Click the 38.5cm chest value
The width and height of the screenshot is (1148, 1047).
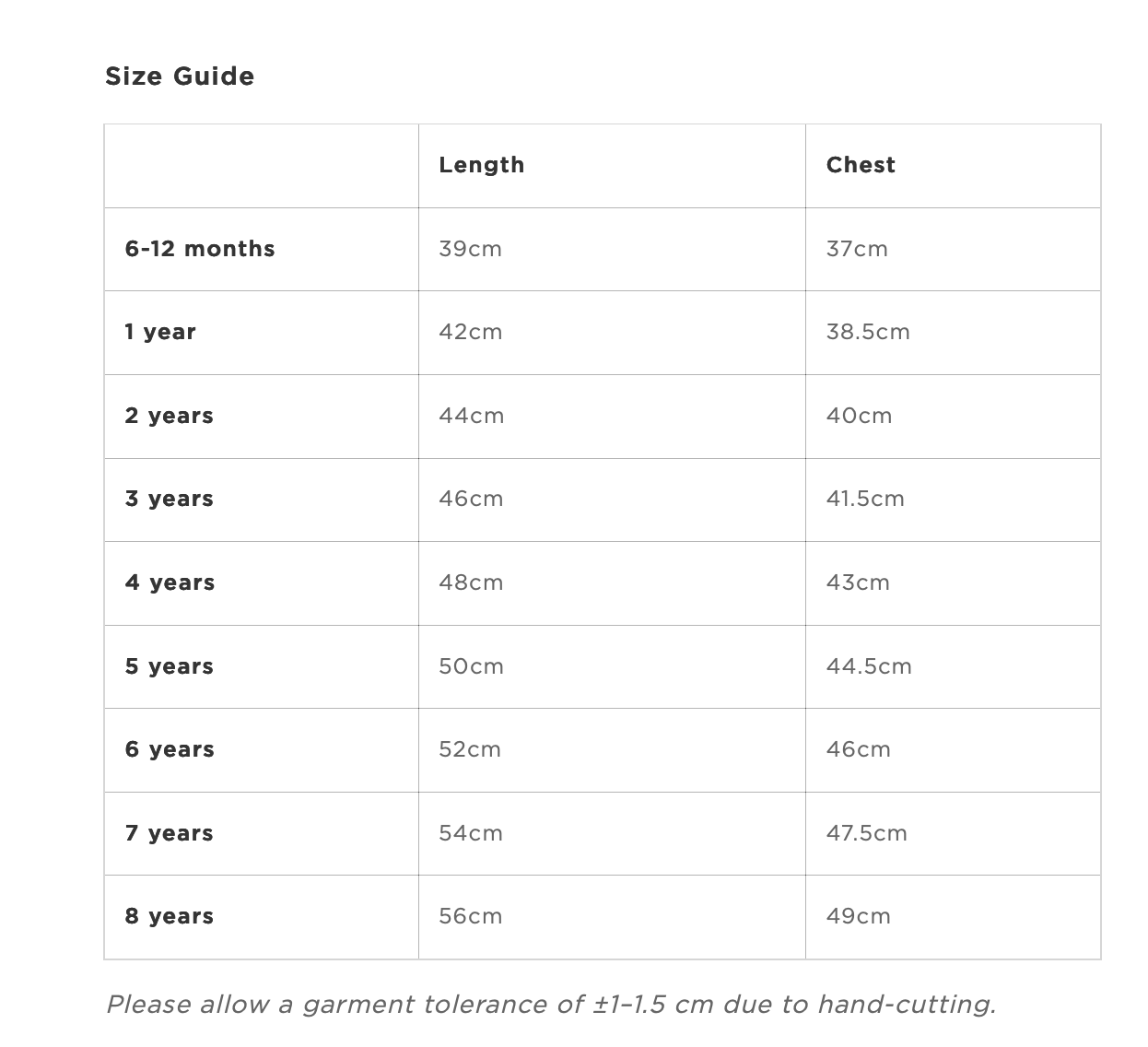(868, 332)
